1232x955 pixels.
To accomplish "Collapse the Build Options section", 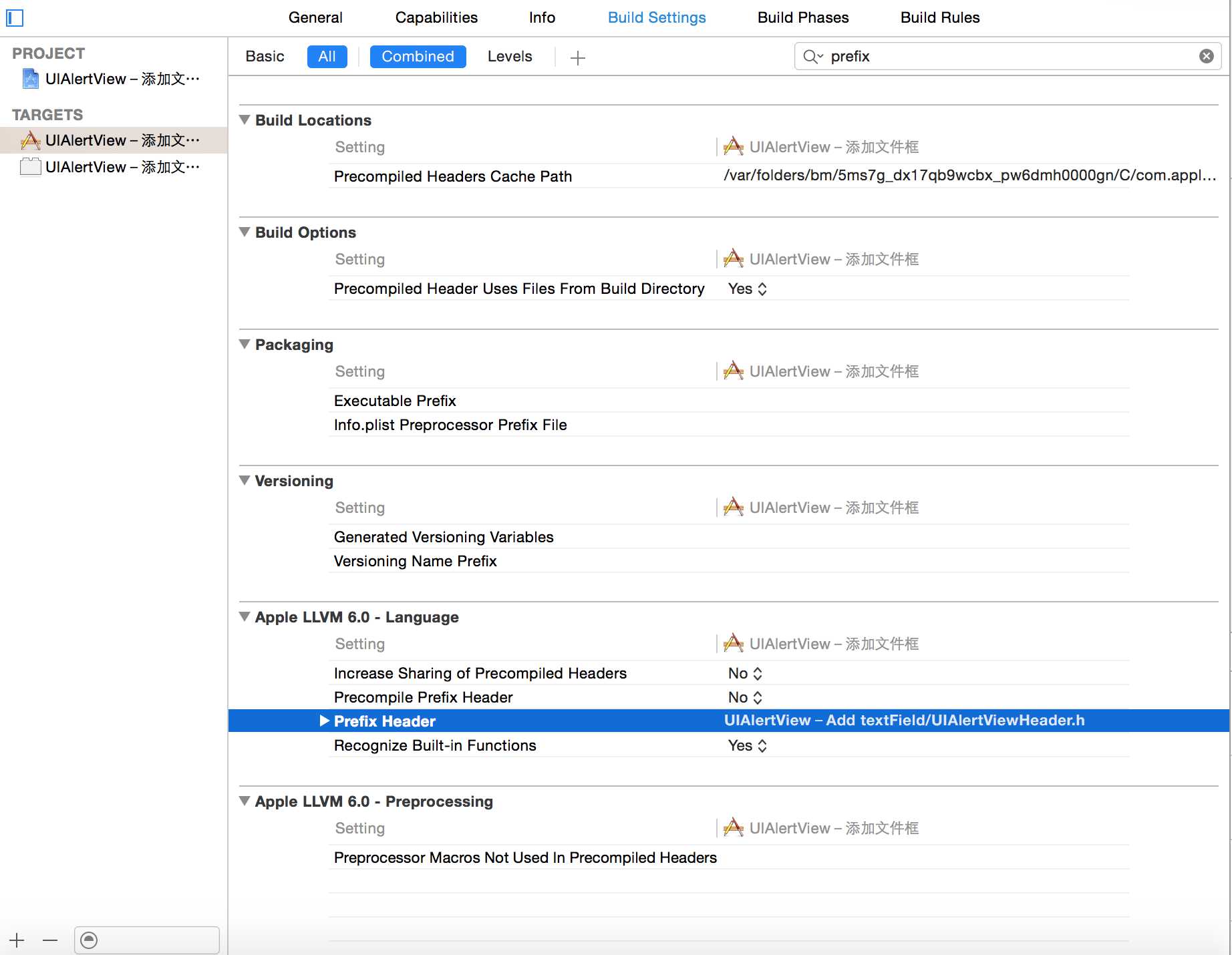I will 245,232.
